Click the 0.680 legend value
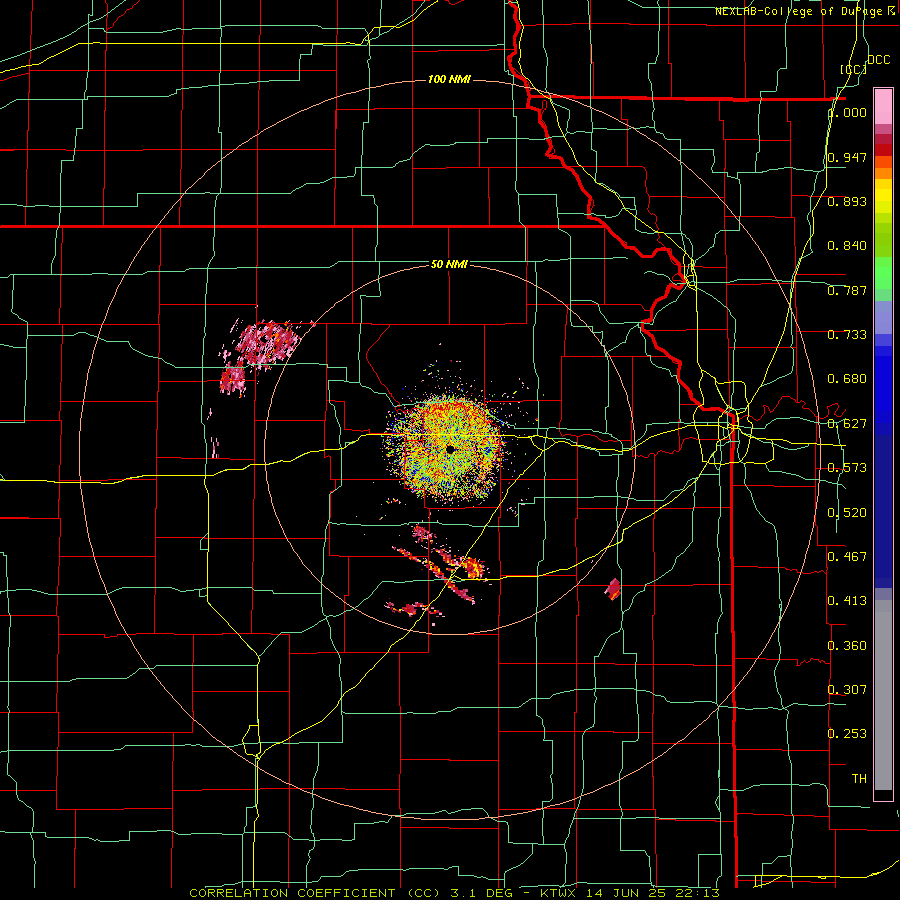Image resolution: width=900 pixels, height=900 pixels. (847, 379)
